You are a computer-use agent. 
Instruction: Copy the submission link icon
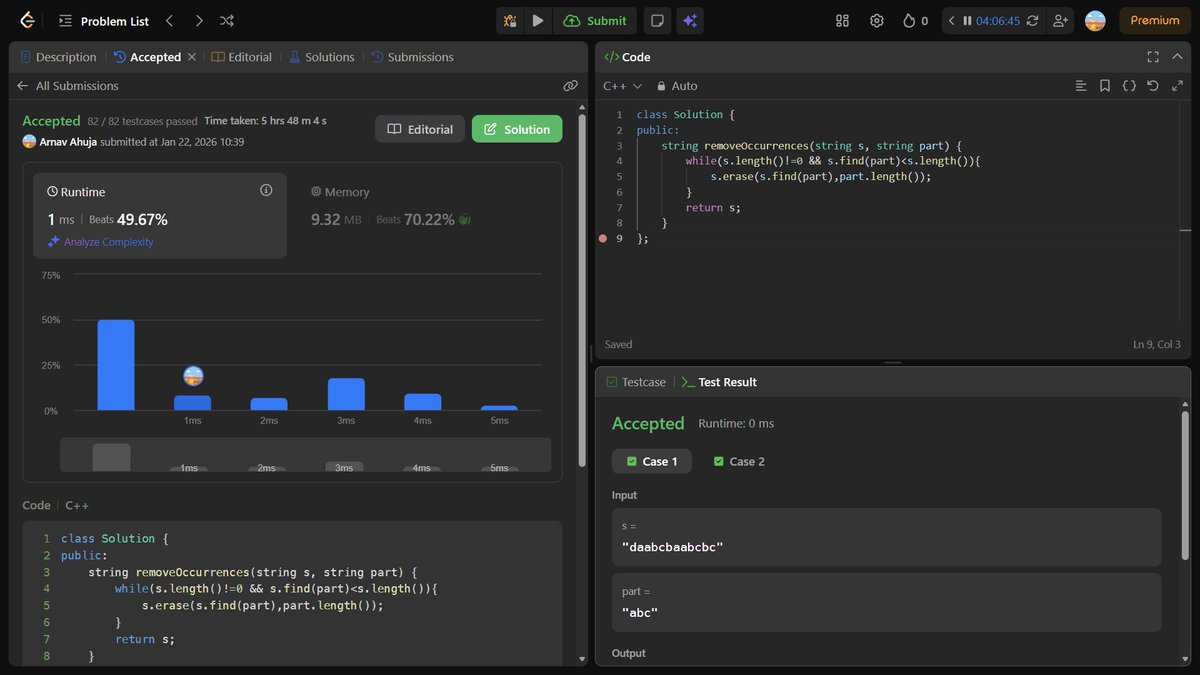[570, 86]
